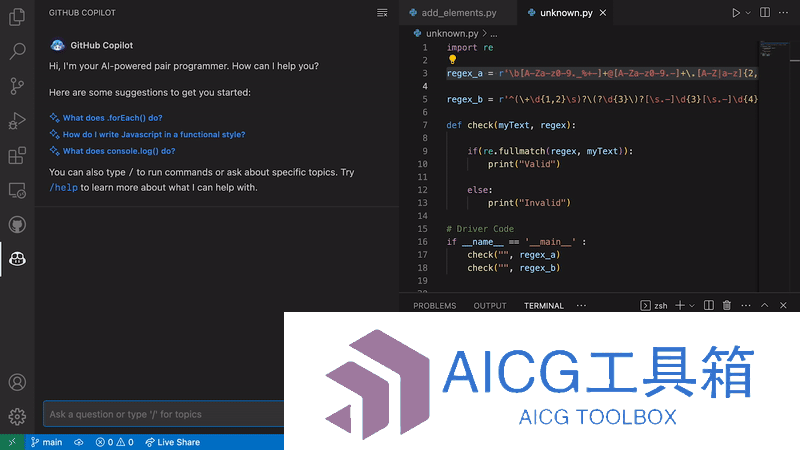Run the Python file with play icon

736,13
